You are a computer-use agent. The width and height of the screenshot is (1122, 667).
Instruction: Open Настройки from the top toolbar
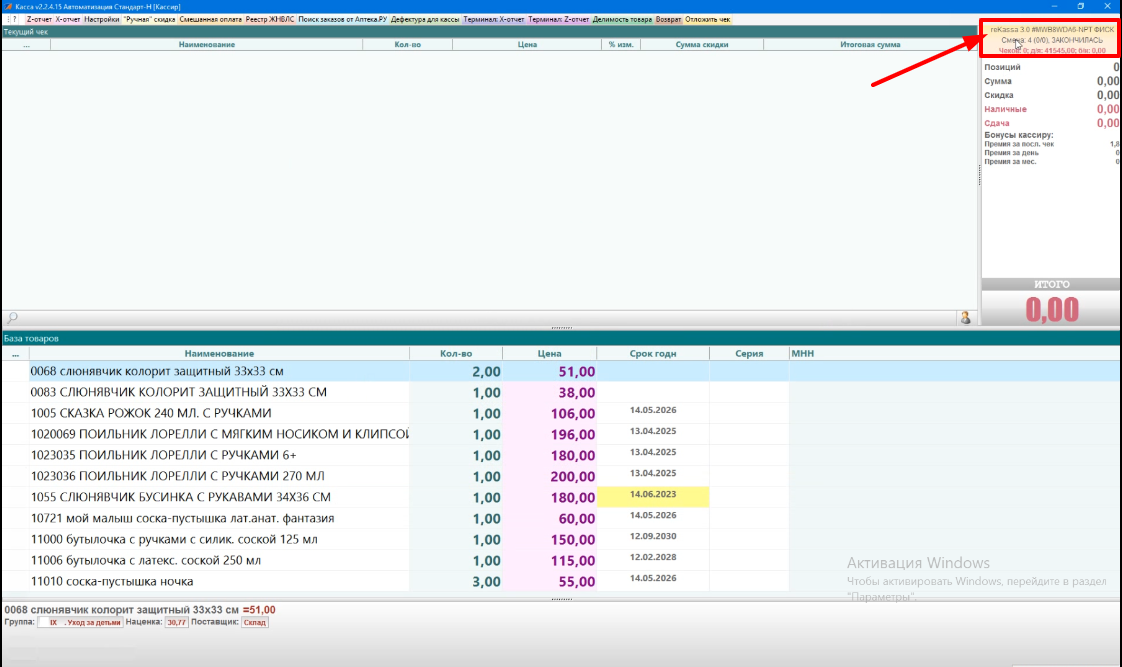[101, 19]
